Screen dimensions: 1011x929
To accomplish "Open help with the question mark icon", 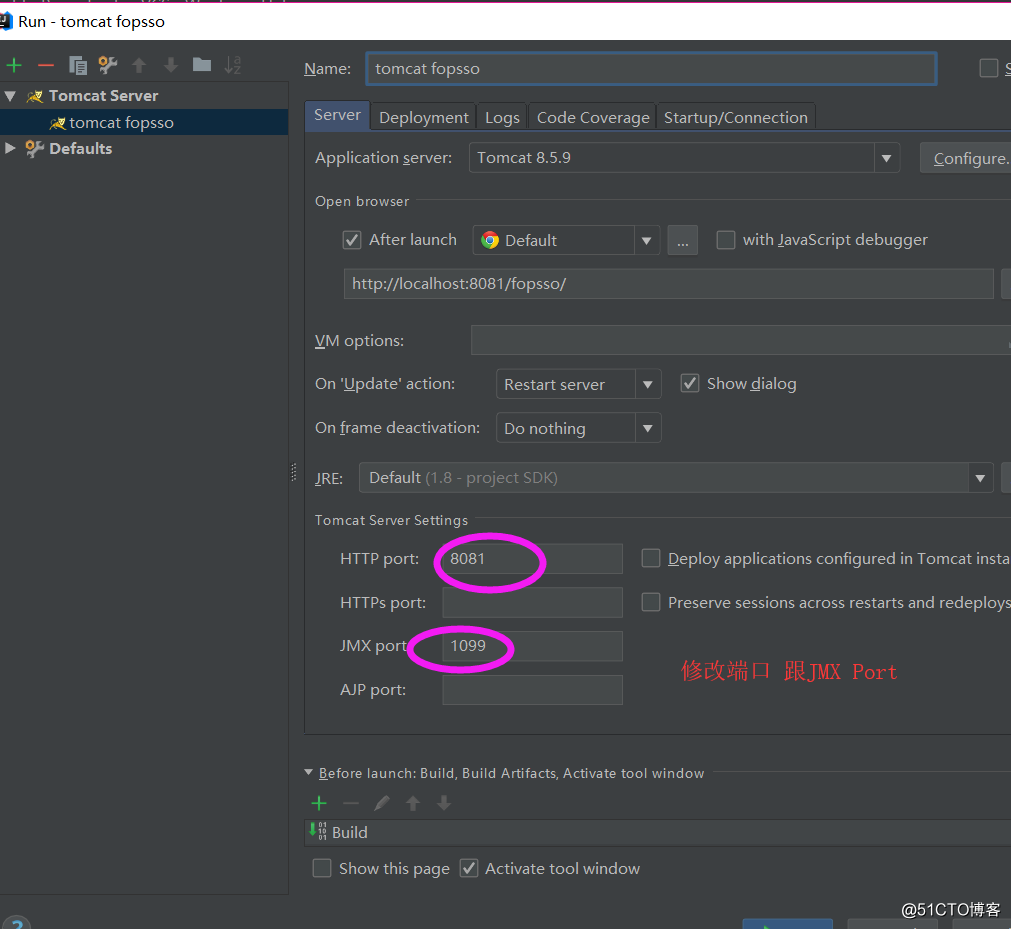I will click(16, 923).
